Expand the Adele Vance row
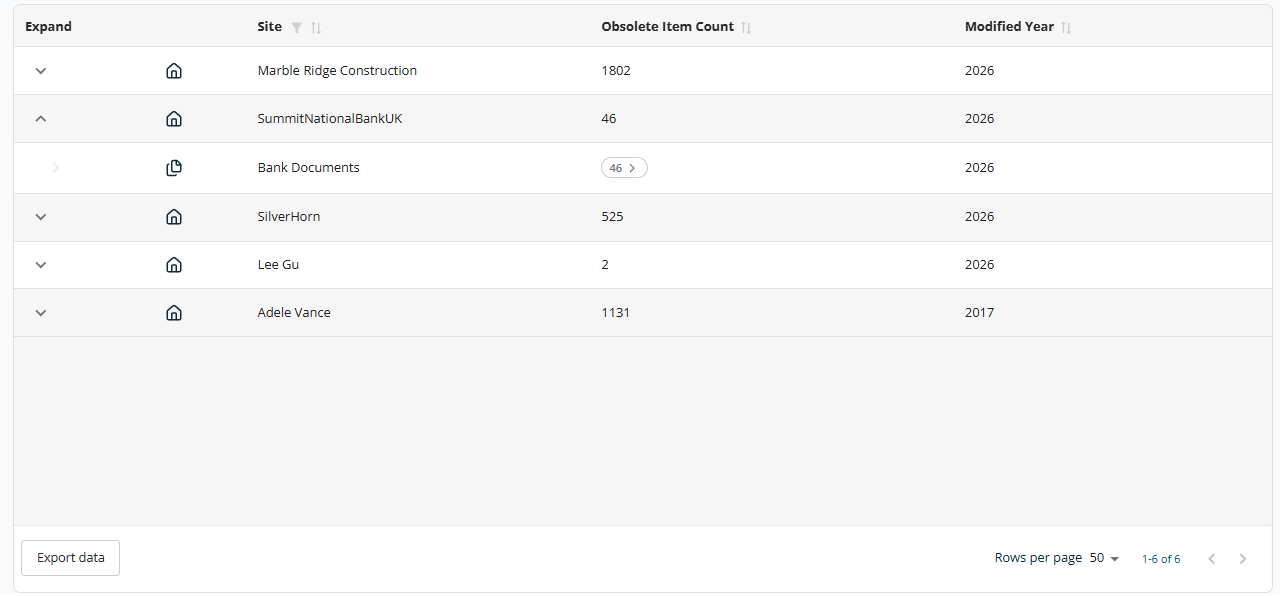 41,313
